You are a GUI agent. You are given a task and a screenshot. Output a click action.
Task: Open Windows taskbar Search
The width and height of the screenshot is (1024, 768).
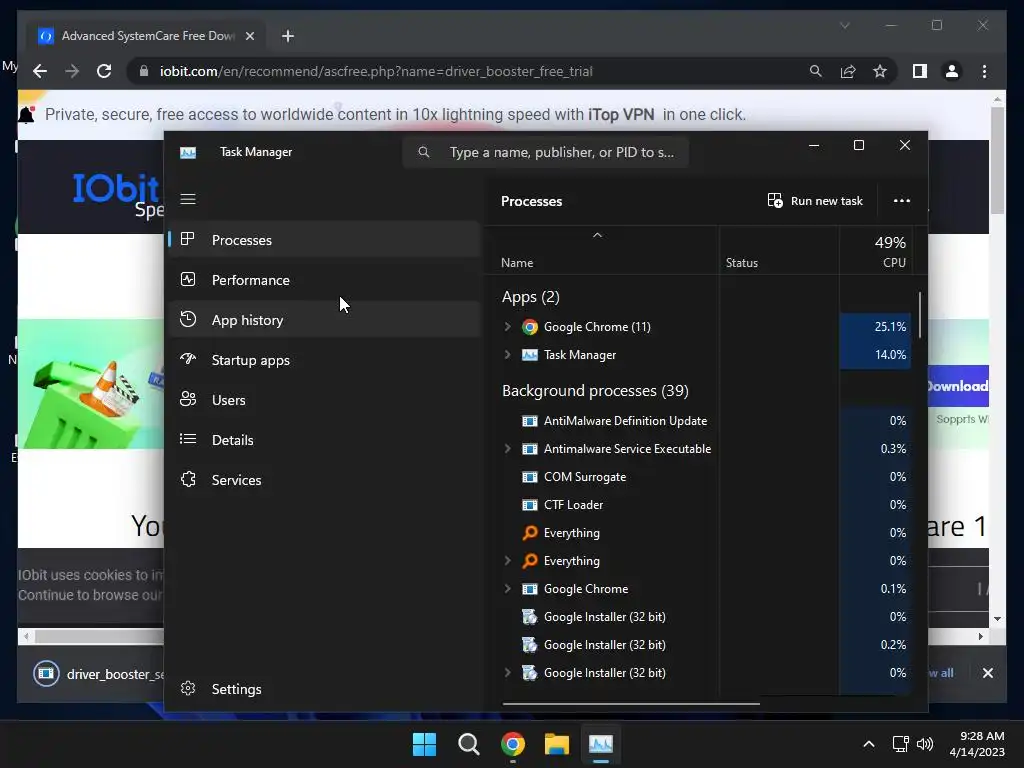tap(469, 744)
